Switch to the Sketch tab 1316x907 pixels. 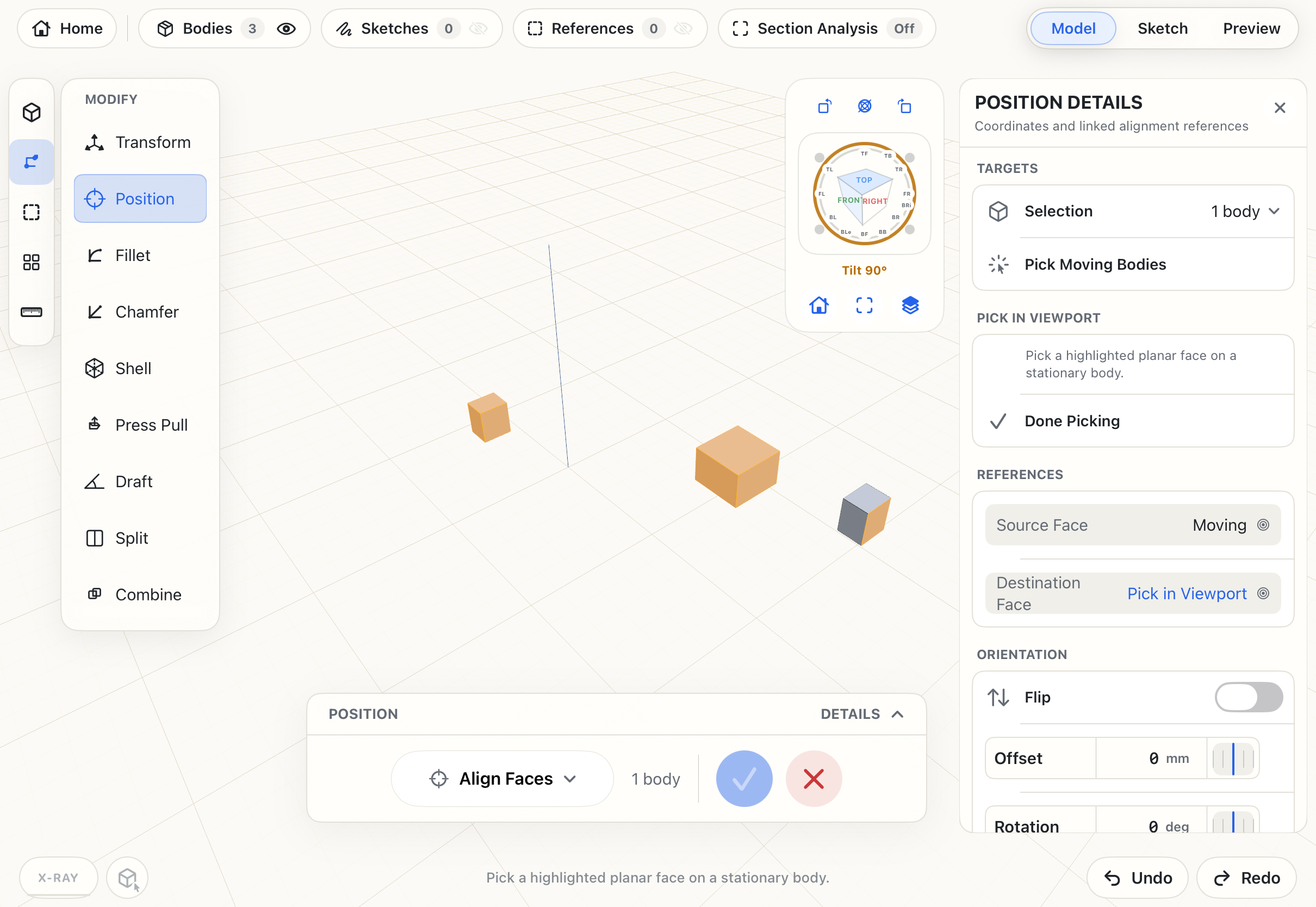(x=1162, y=28)
